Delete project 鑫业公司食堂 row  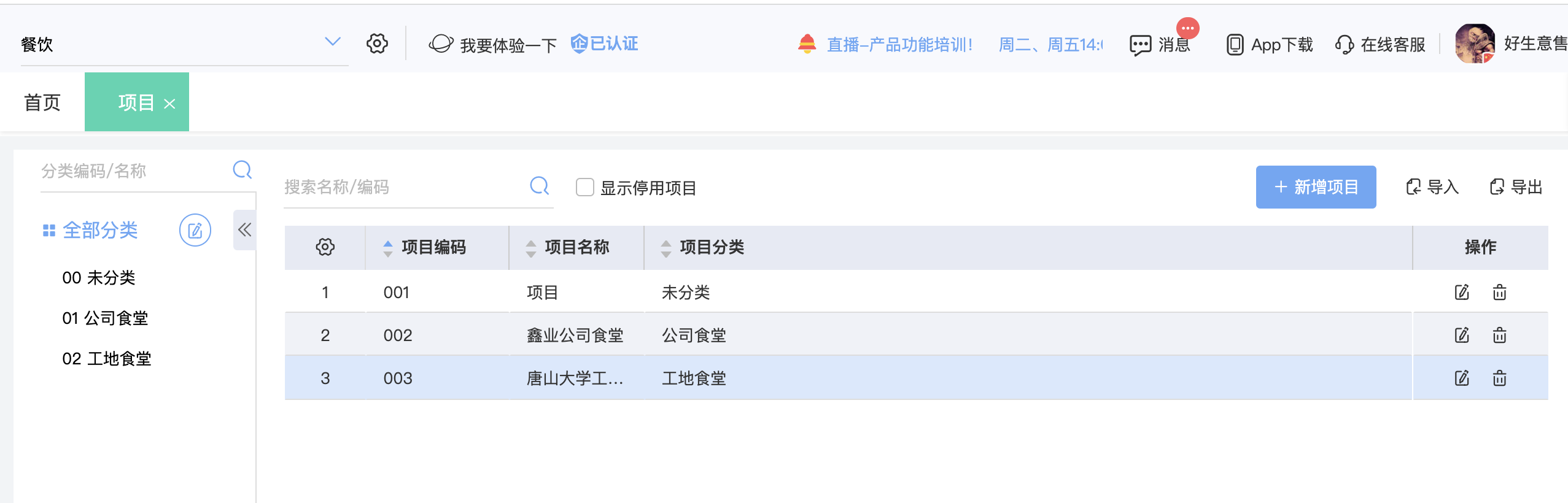(1499, 336)
